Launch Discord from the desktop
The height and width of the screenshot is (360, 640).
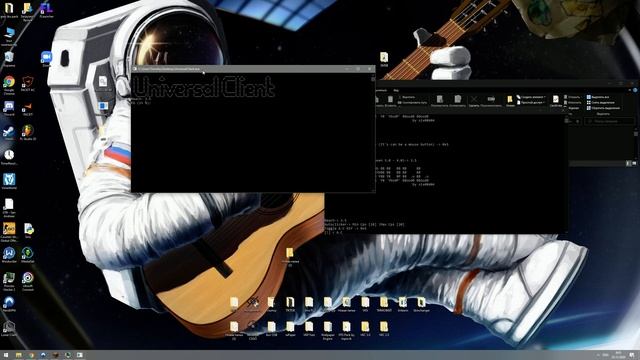[9, 107]
